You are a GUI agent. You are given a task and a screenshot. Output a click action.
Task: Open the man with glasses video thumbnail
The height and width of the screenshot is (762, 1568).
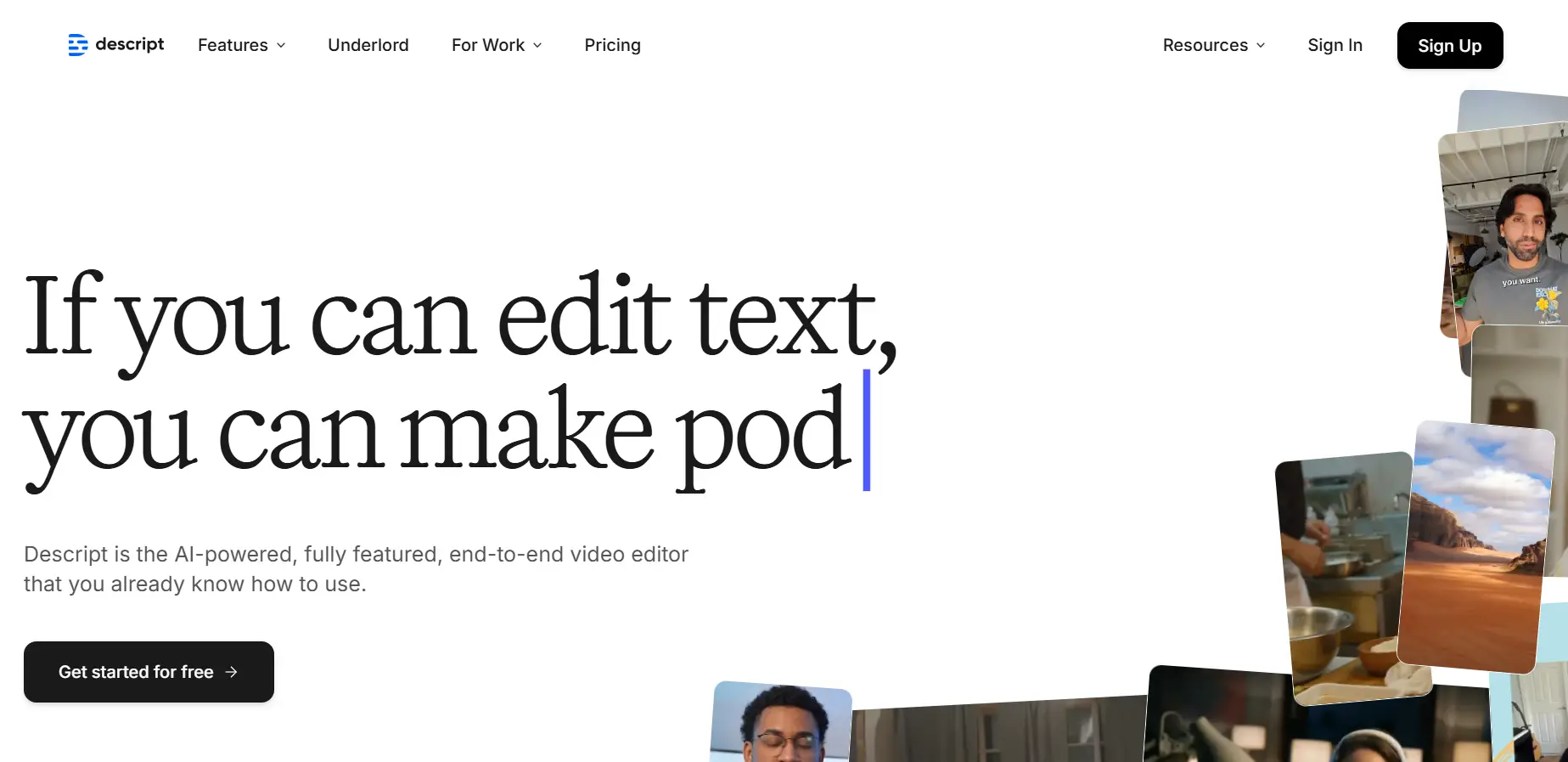(782, 722)
